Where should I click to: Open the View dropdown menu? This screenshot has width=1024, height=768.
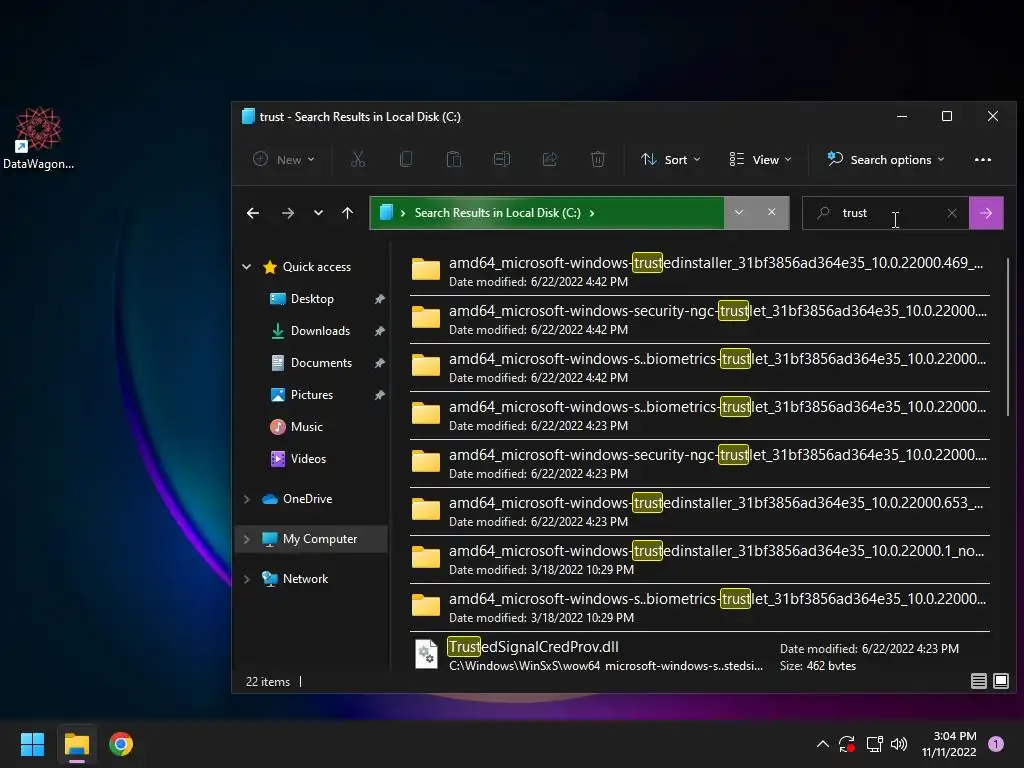(760, 160)
